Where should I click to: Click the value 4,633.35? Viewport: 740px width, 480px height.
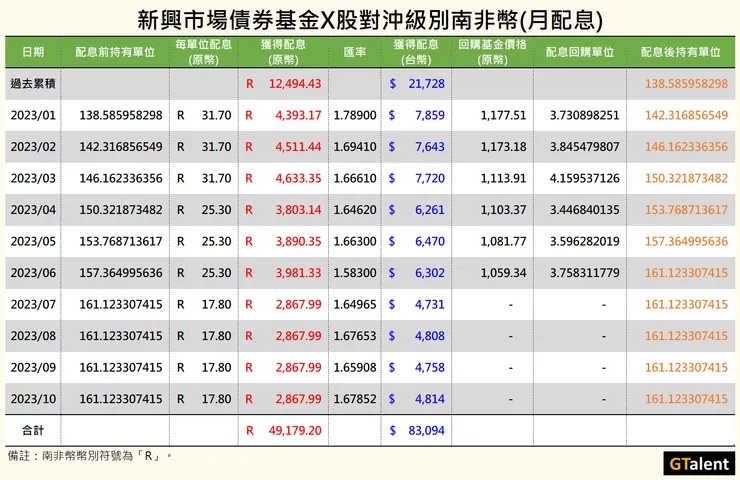[x=298, y=178]
